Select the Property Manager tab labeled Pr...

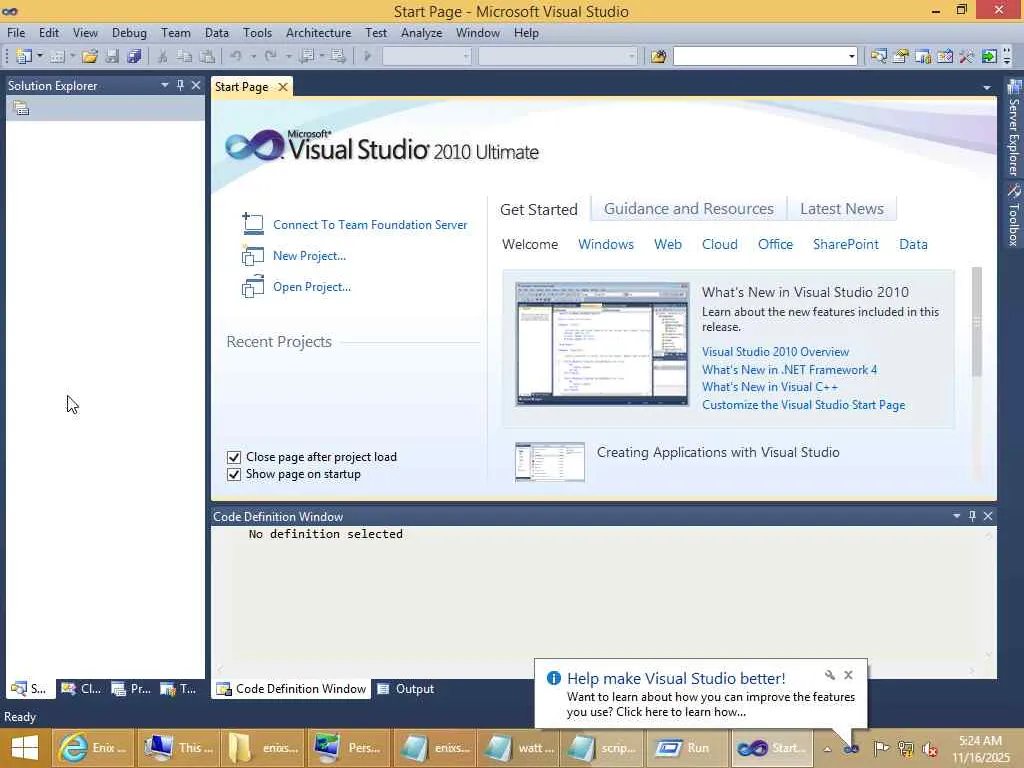point(131,689)
